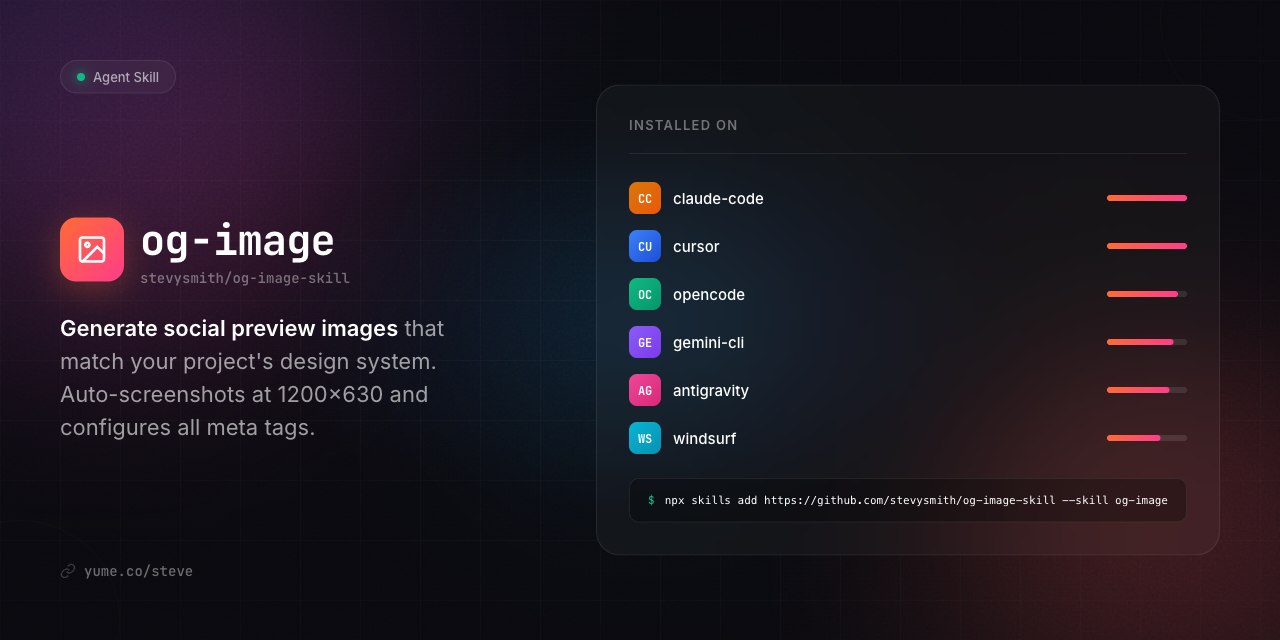The height and width of the screenshot is (640, 1280).
Task: Click the antigravity progress bar
Action: pyautogui.click(x=1147, y=390)
